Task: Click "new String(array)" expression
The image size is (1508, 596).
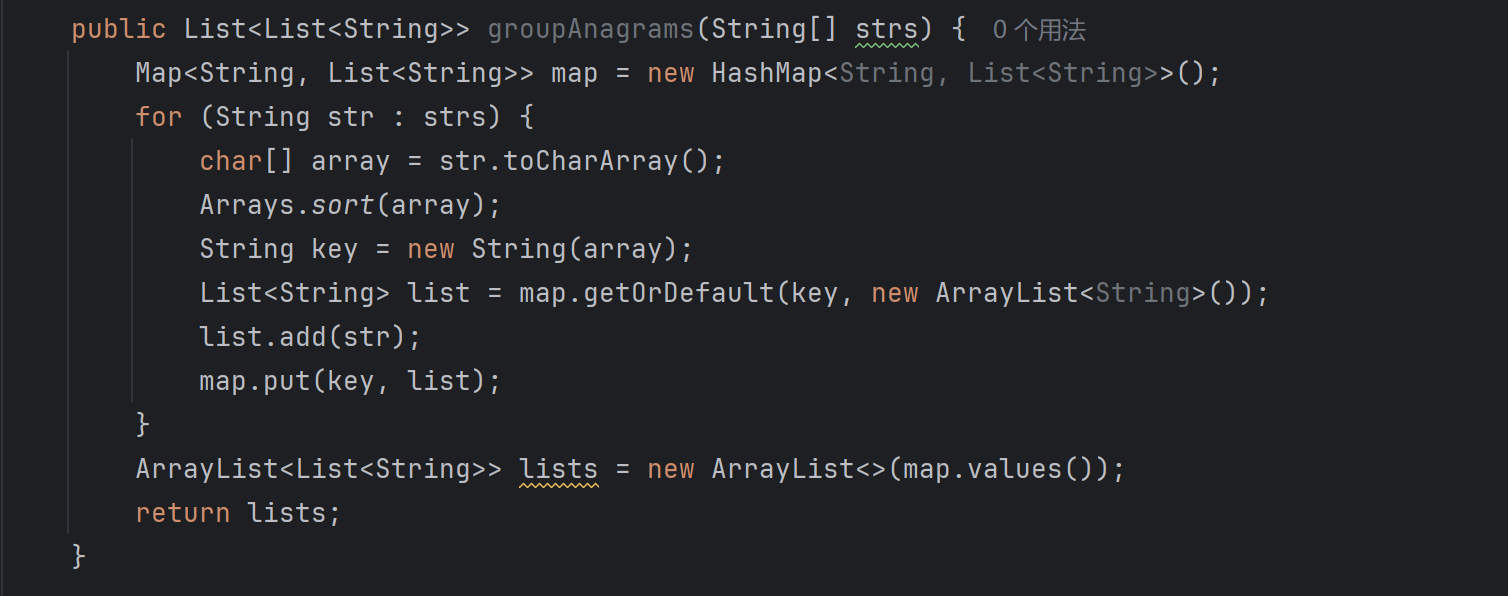Action: pyautogui.click(x=543, y=249)
